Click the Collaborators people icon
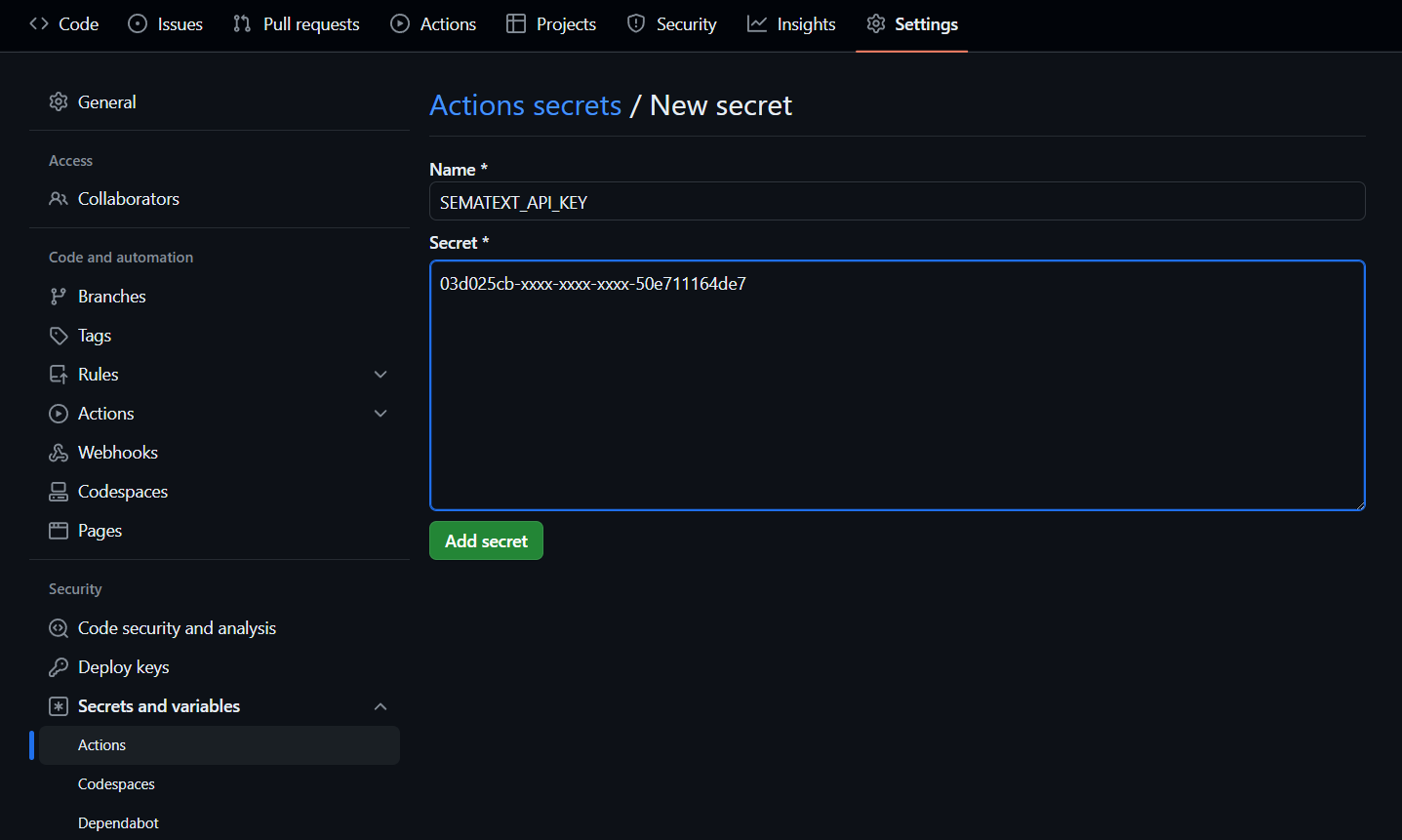 tap(59, 199)
